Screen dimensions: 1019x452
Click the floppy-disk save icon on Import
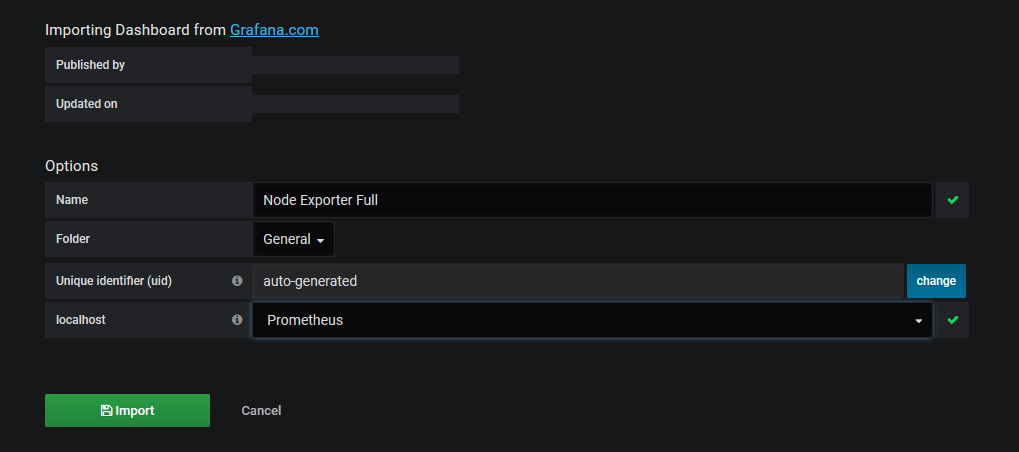pyautogui.click(x=107, y=410)
